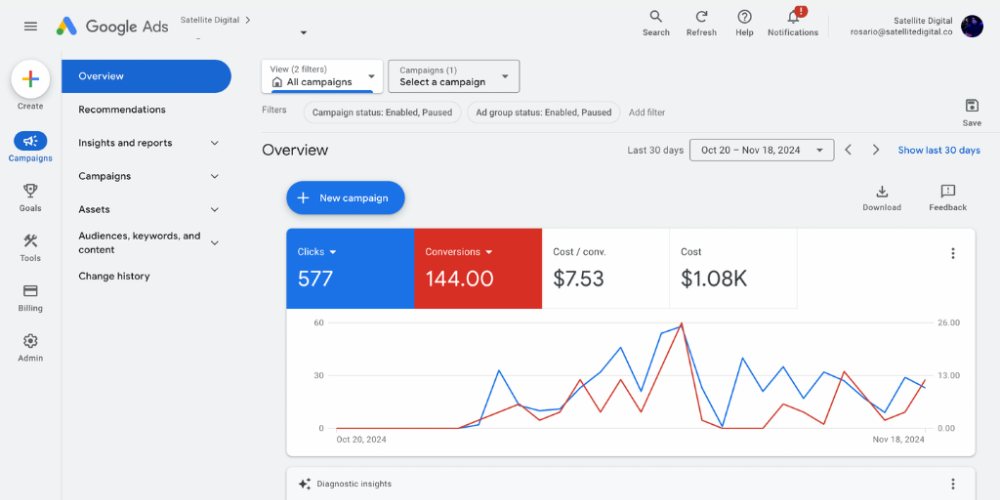Click the Campaign status: Enabled, Paused filter chip

point(382,112)
